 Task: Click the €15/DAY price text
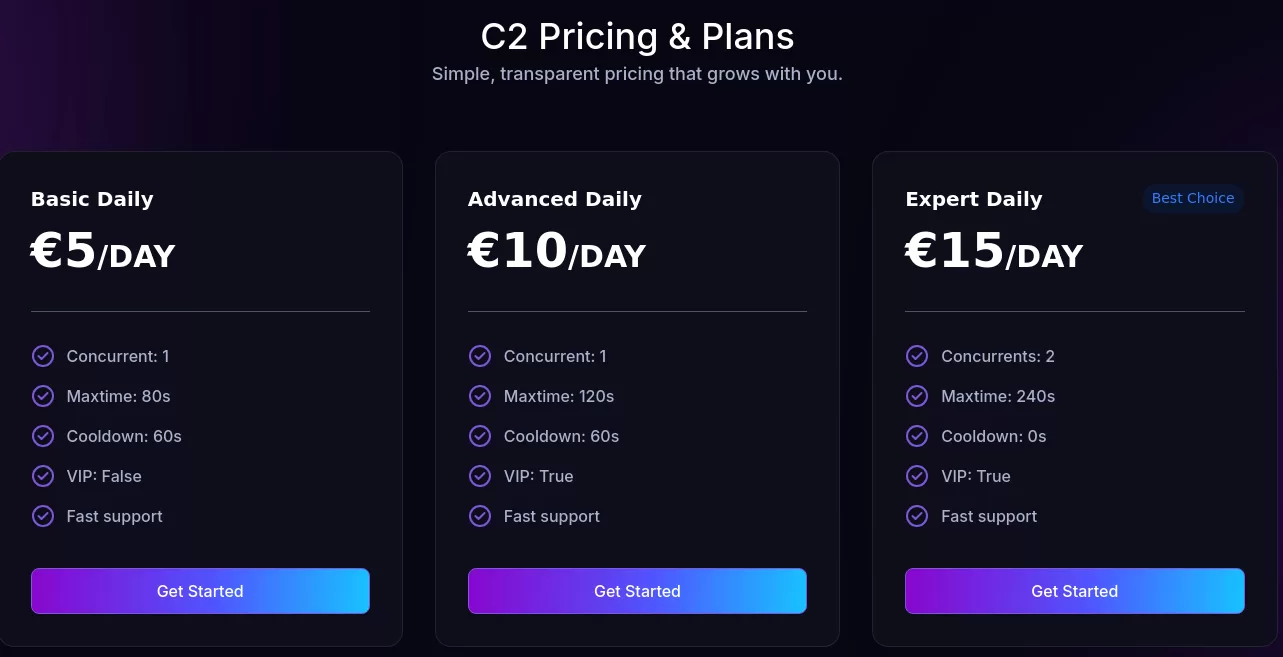(994, 251)
